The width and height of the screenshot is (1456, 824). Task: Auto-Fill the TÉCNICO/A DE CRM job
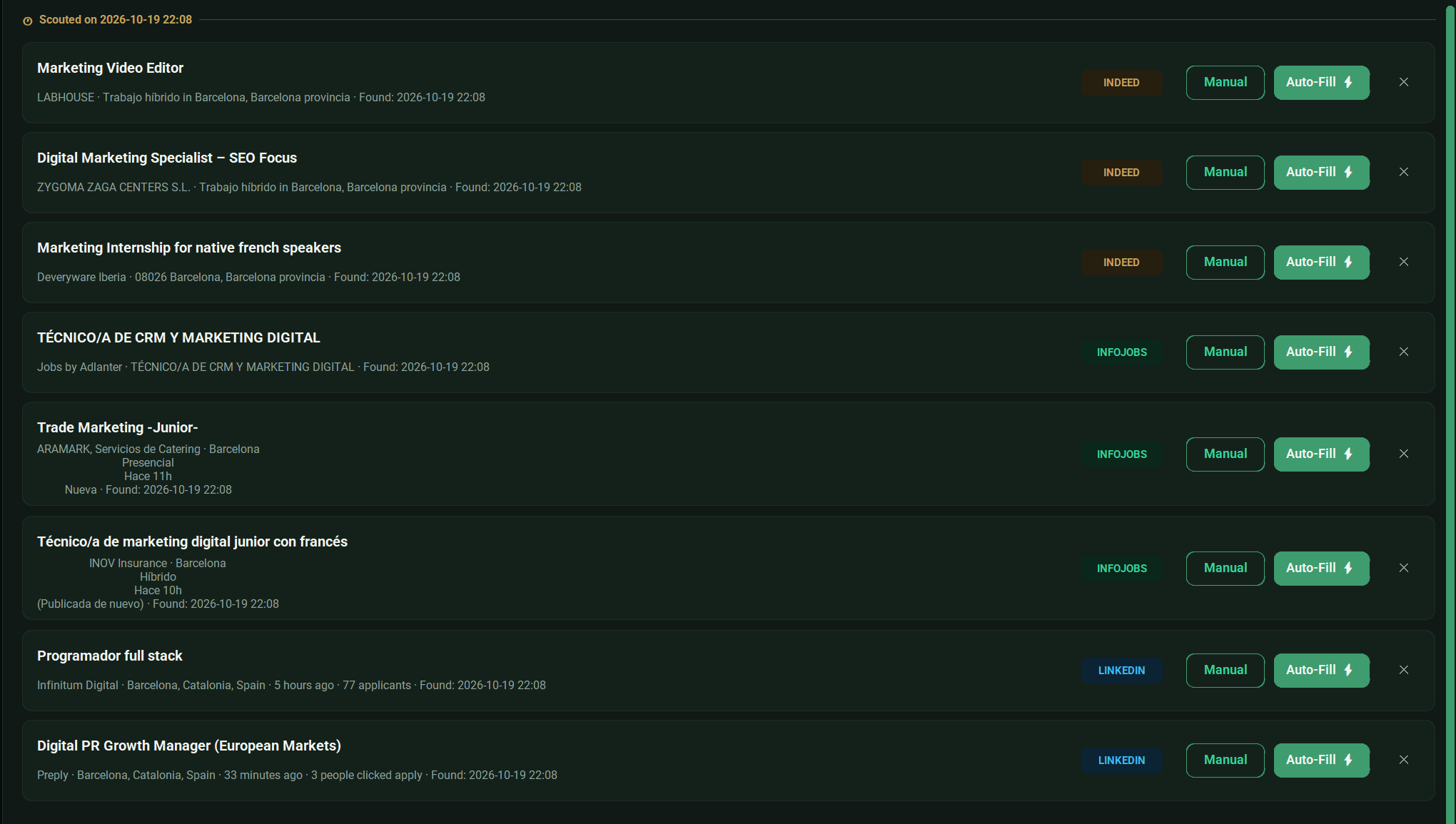tap(1321, 352)
